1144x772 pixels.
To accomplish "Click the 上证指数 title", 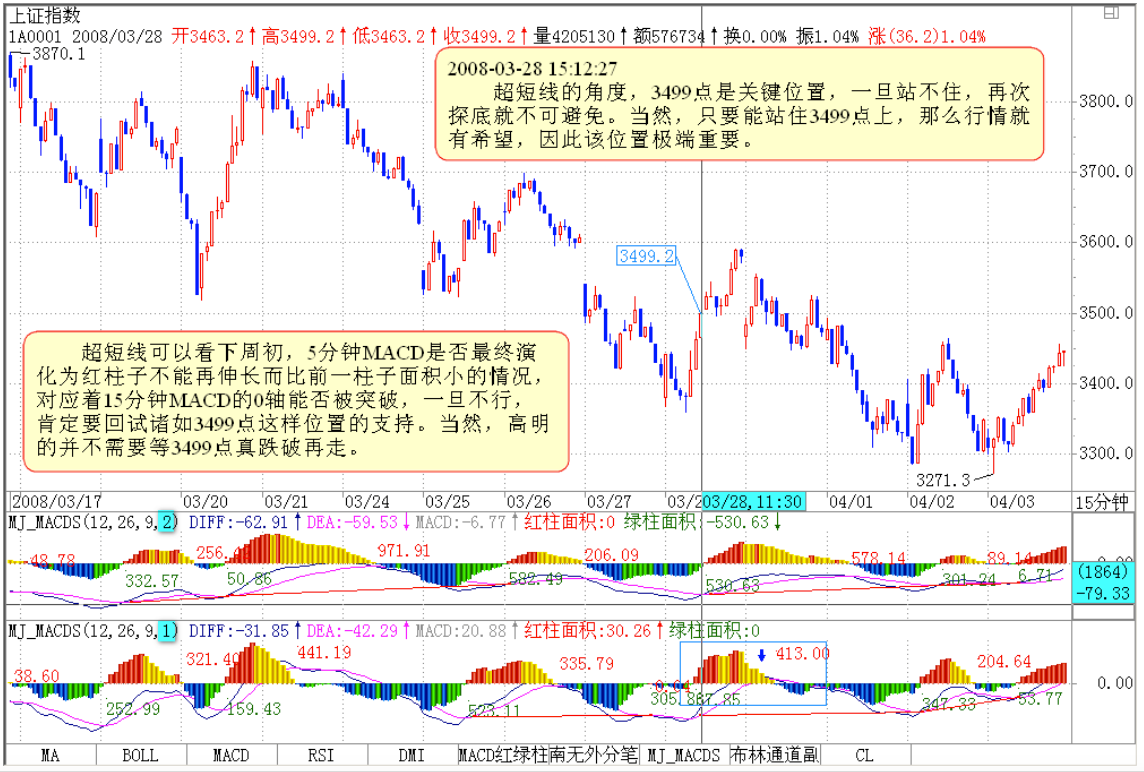I will click(44, 15).
